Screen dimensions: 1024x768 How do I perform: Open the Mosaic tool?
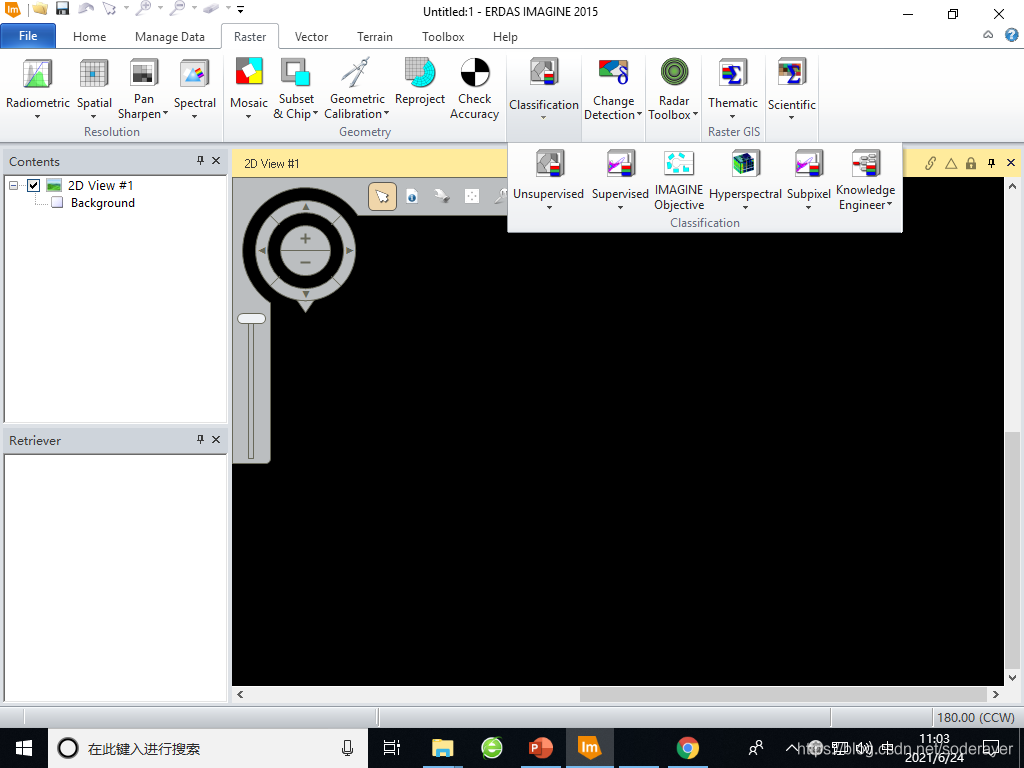(249, 89)
